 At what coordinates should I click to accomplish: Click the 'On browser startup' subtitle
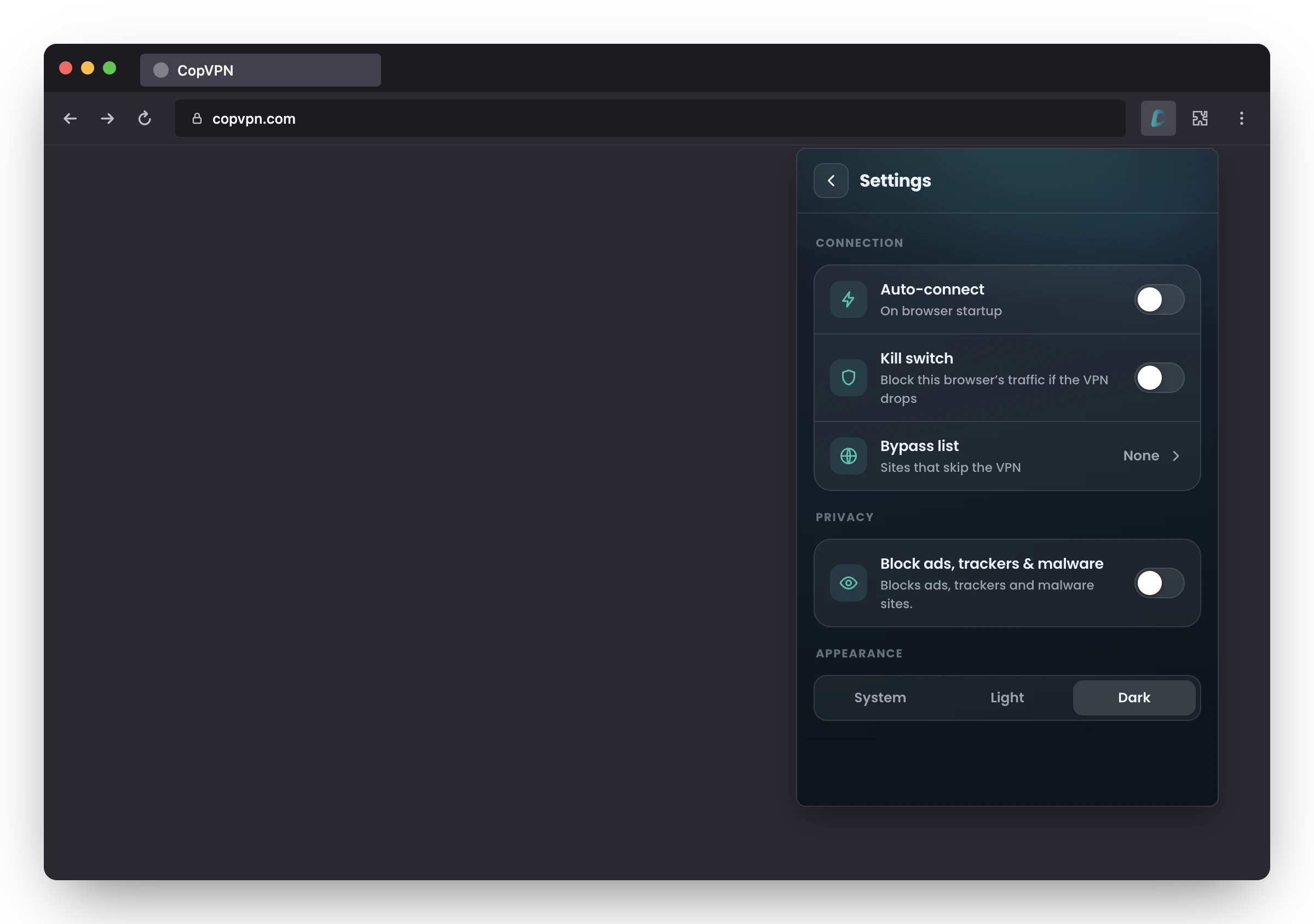(941, 311)
